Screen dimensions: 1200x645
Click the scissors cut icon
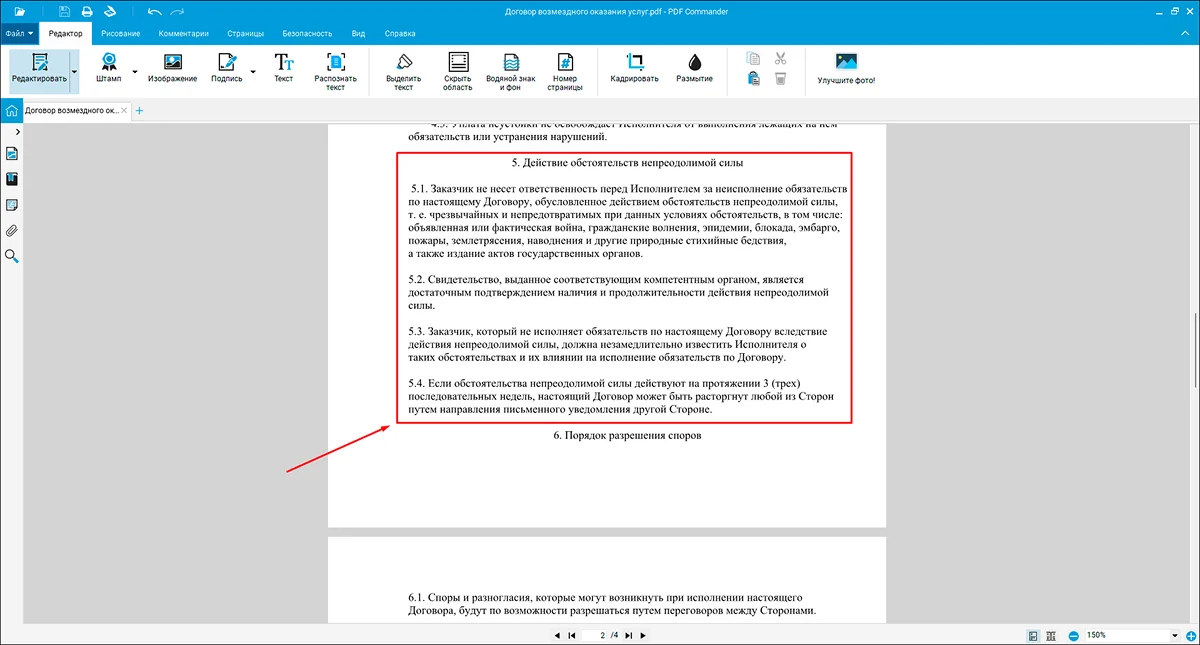tap(781, 59)
